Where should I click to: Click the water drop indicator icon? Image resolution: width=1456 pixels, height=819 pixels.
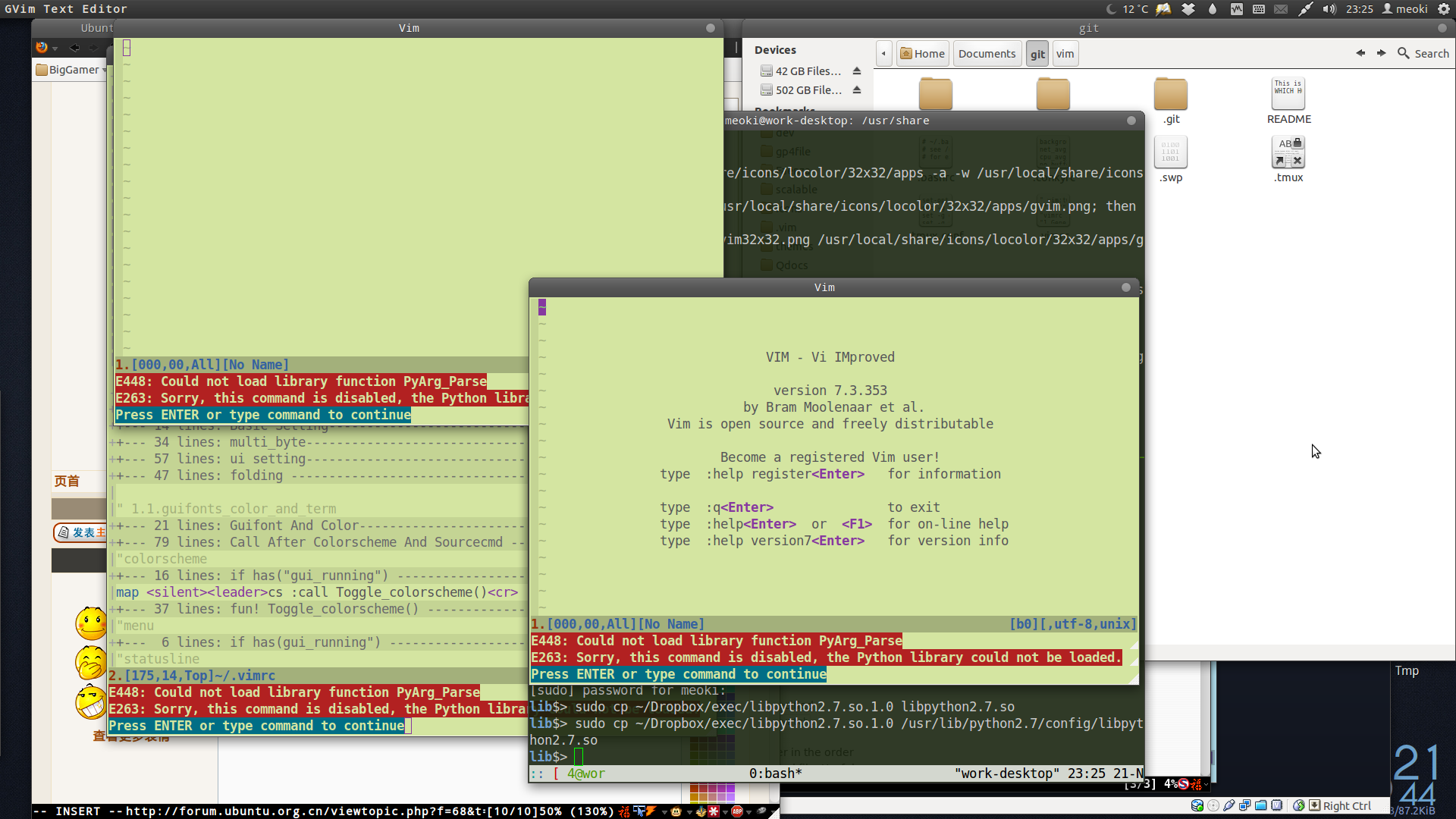tap(1213, 9)
